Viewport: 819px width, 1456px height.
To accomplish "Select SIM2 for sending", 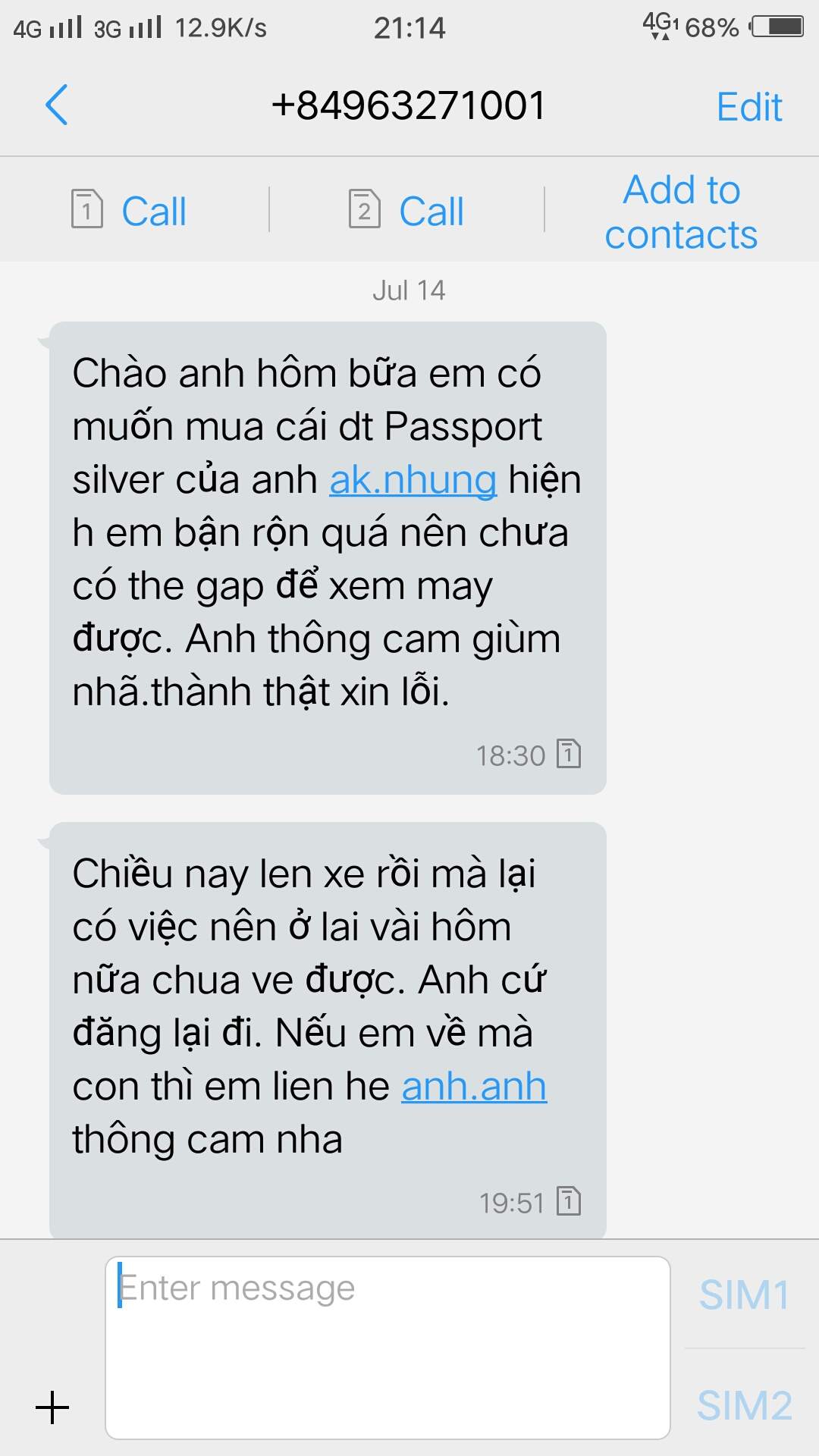I will point(745,1405).
